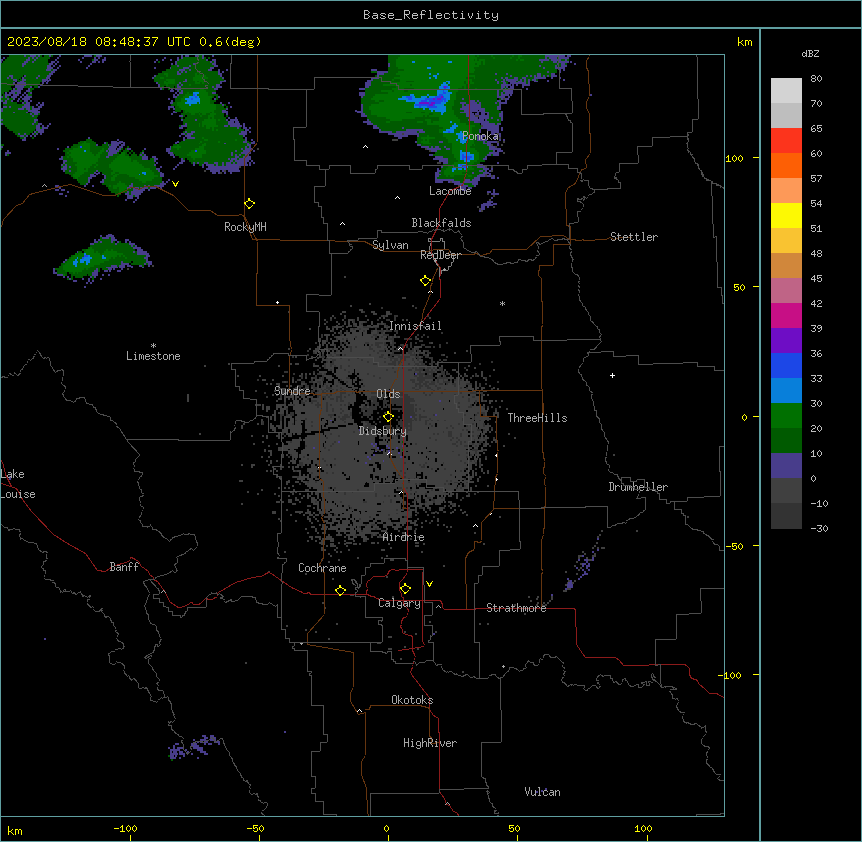Click the Airdrie city label
The width and height of the screenshot is (862, 842).
(404, 537)
